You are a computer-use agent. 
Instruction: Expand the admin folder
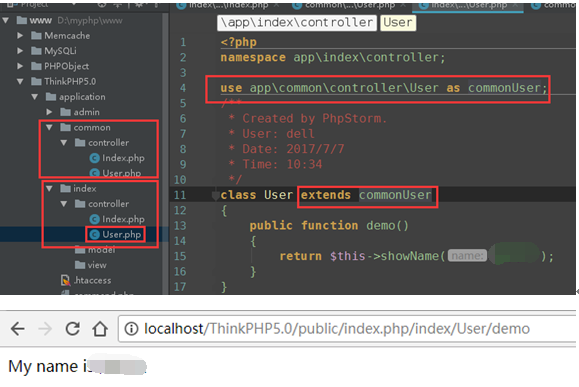(x=49, y=112)
